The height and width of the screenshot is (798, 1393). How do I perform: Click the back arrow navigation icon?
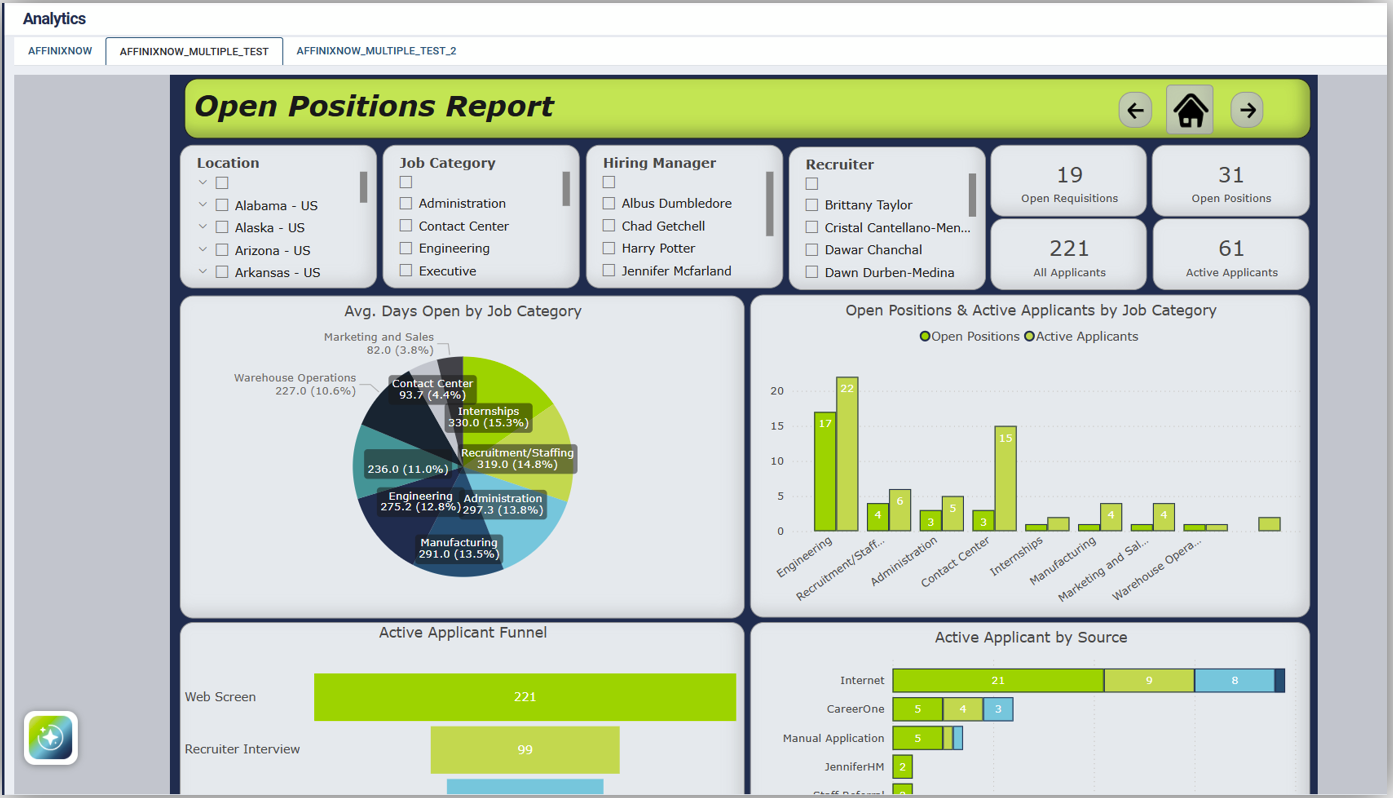pyautogui.click(x=1135, y=110)
